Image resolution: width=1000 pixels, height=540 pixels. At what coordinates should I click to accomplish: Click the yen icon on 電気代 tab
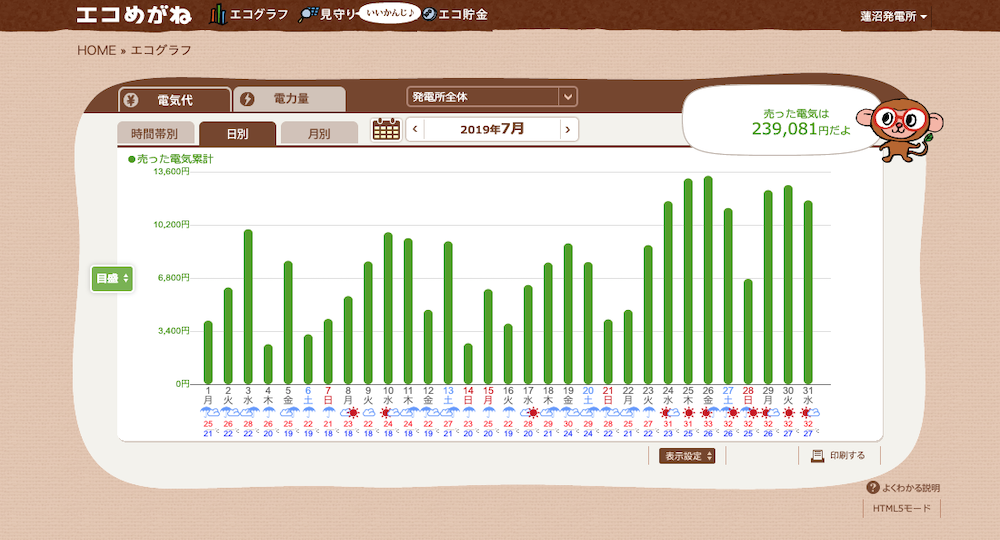(x=131, y=100)
